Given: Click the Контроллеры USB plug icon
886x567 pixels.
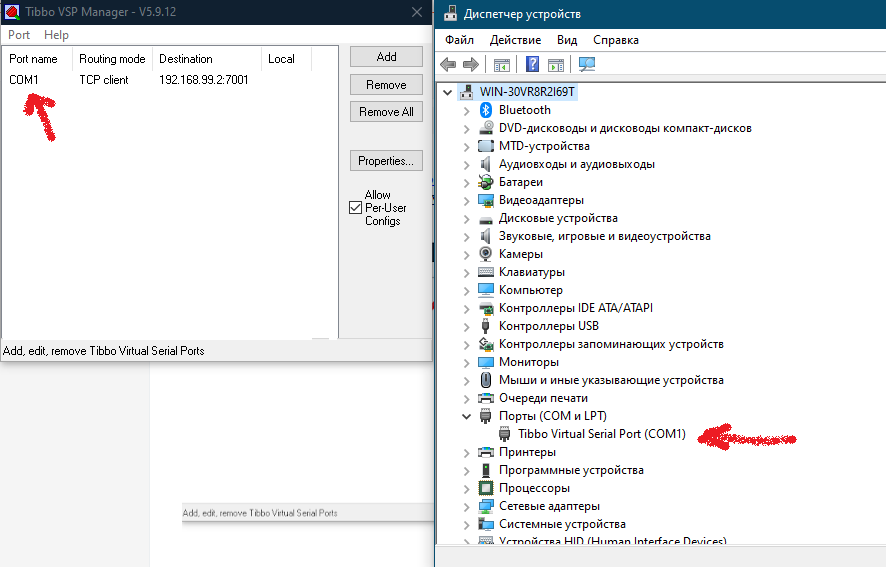Looking at the screenshot, I should click(x=485, y=326).
